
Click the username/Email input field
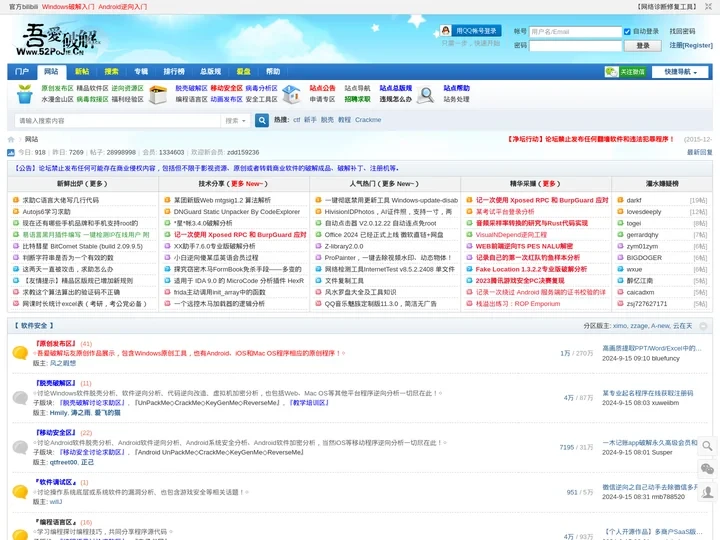tap(575, 32)
